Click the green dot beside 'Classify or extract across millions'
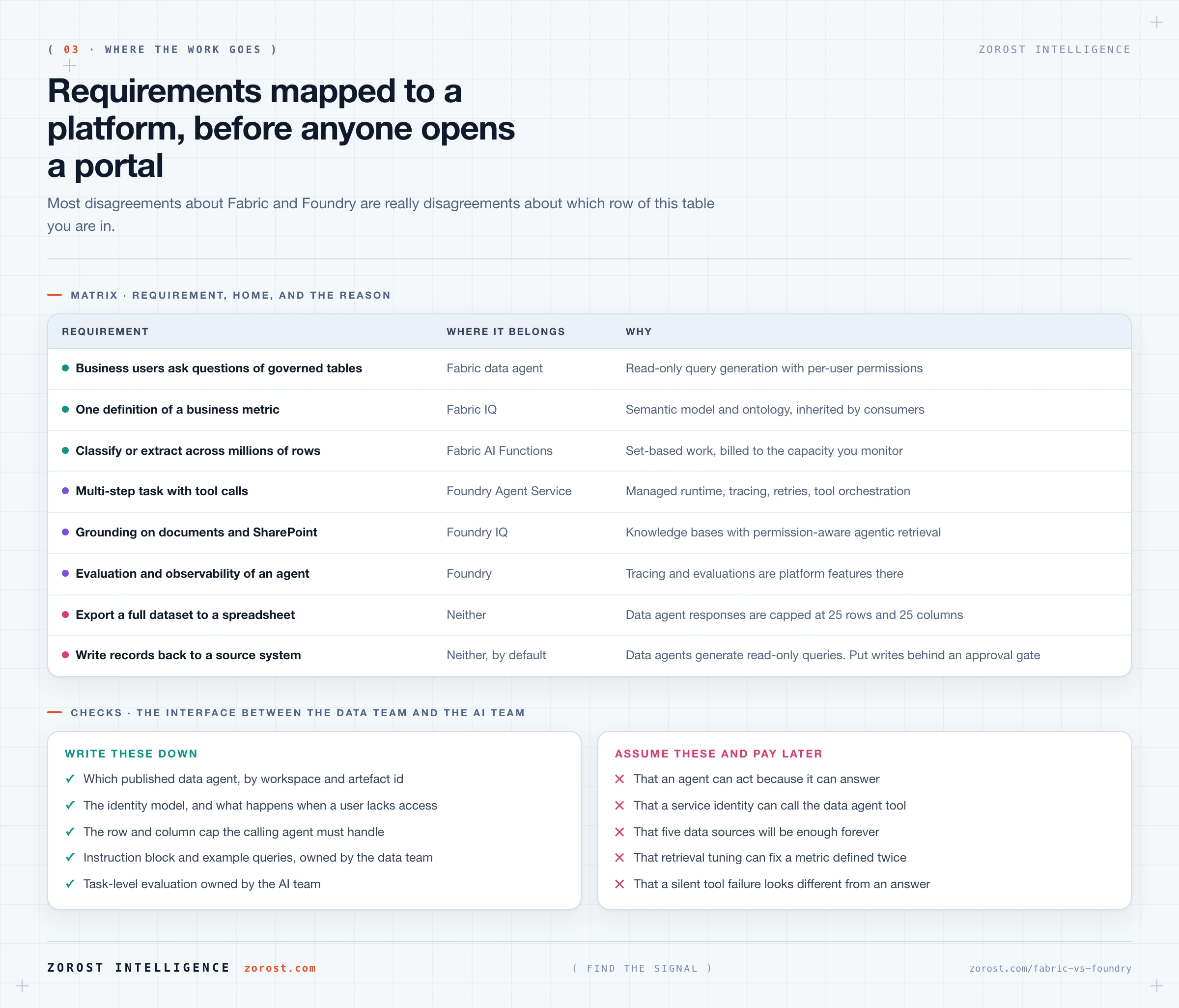 click(65, 450)
